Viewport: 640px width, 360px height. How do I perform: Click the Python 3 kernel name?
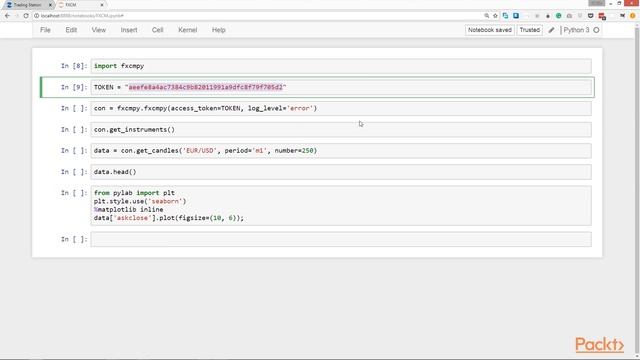[576, 30]
